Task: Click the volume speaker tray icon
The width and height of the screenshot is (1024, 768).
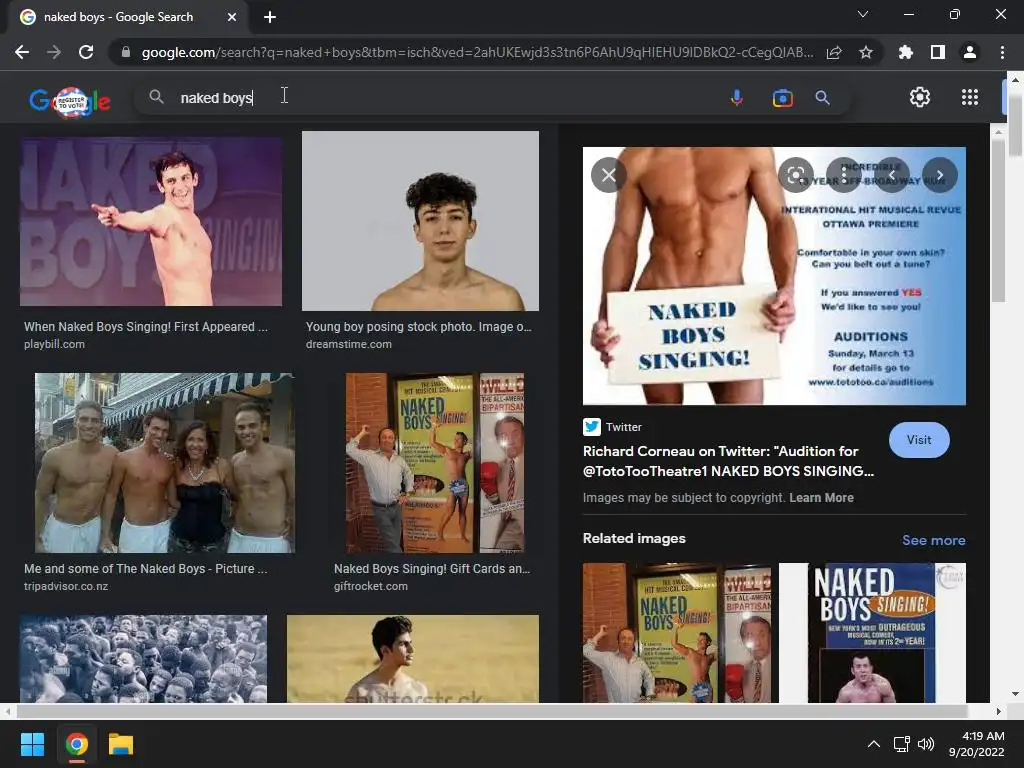Action: [x=925, y=744]
